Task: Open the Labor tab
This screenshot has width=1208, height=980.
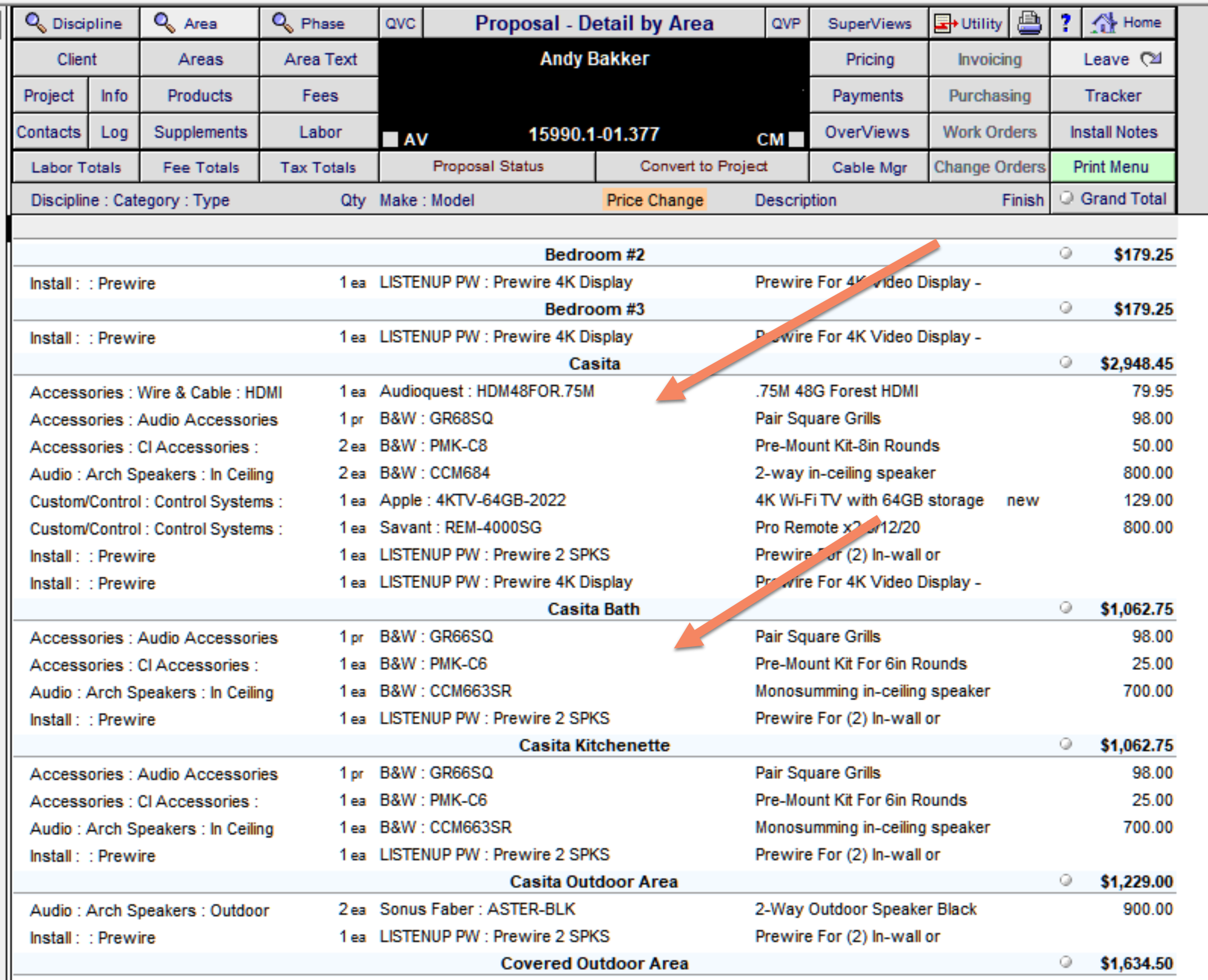Action: [x=319, y=132]
